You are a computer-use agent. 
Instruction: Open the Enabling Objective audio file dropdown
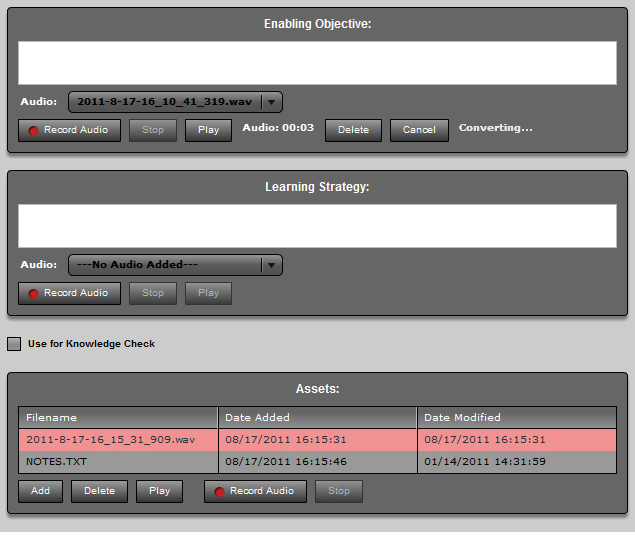[x=271, y=102]
